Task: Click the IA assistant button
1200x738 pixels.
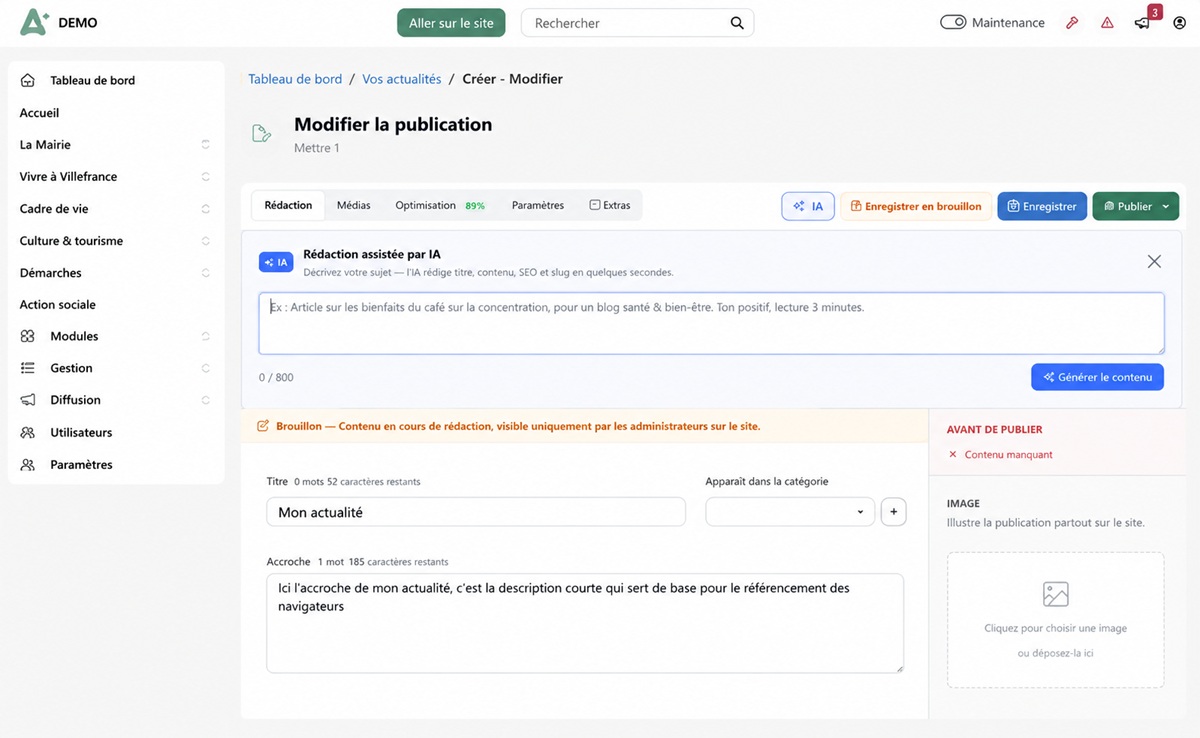Action: click(808, 206)
